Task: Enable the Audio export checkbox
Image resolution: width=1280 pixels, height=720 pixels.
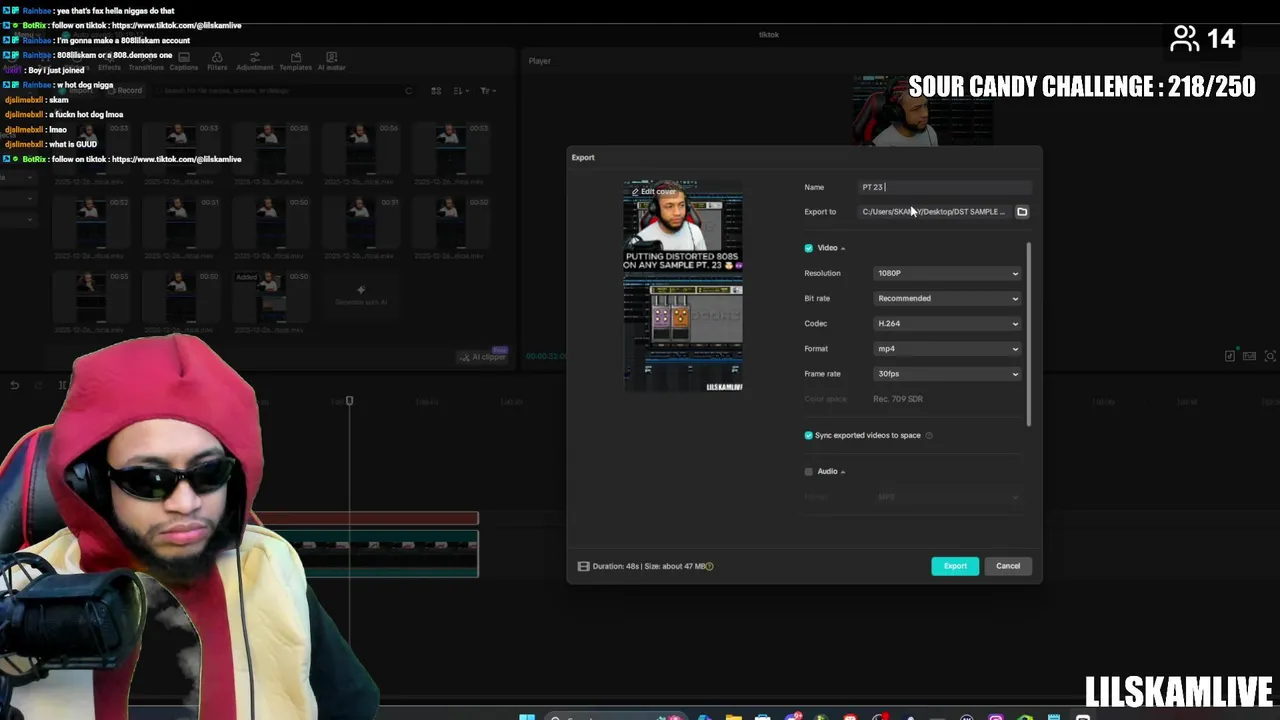Action: (809, 471)
